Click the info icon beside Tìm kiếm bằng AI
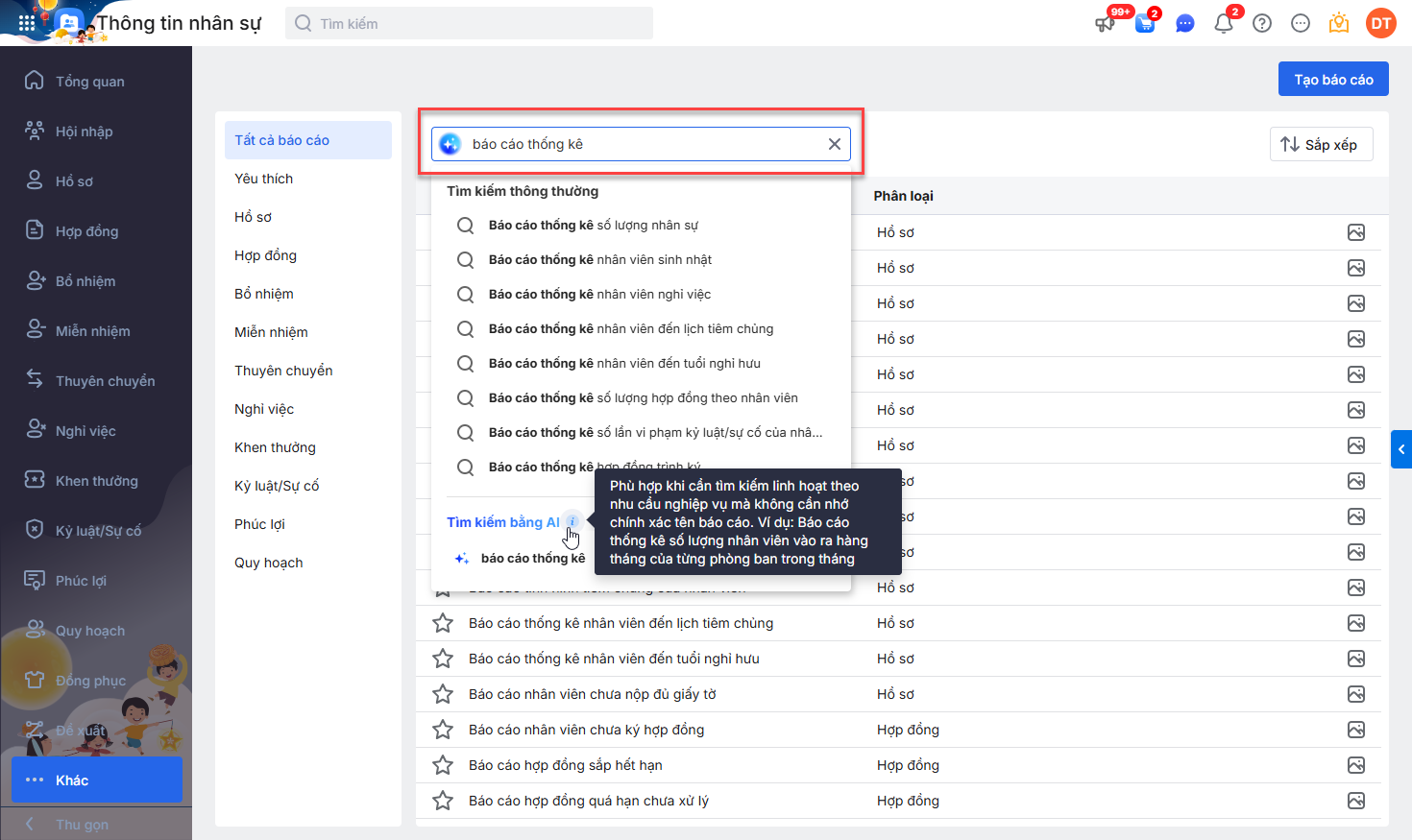This screenshot has height=840, width=1412. [x=572, y=521]
